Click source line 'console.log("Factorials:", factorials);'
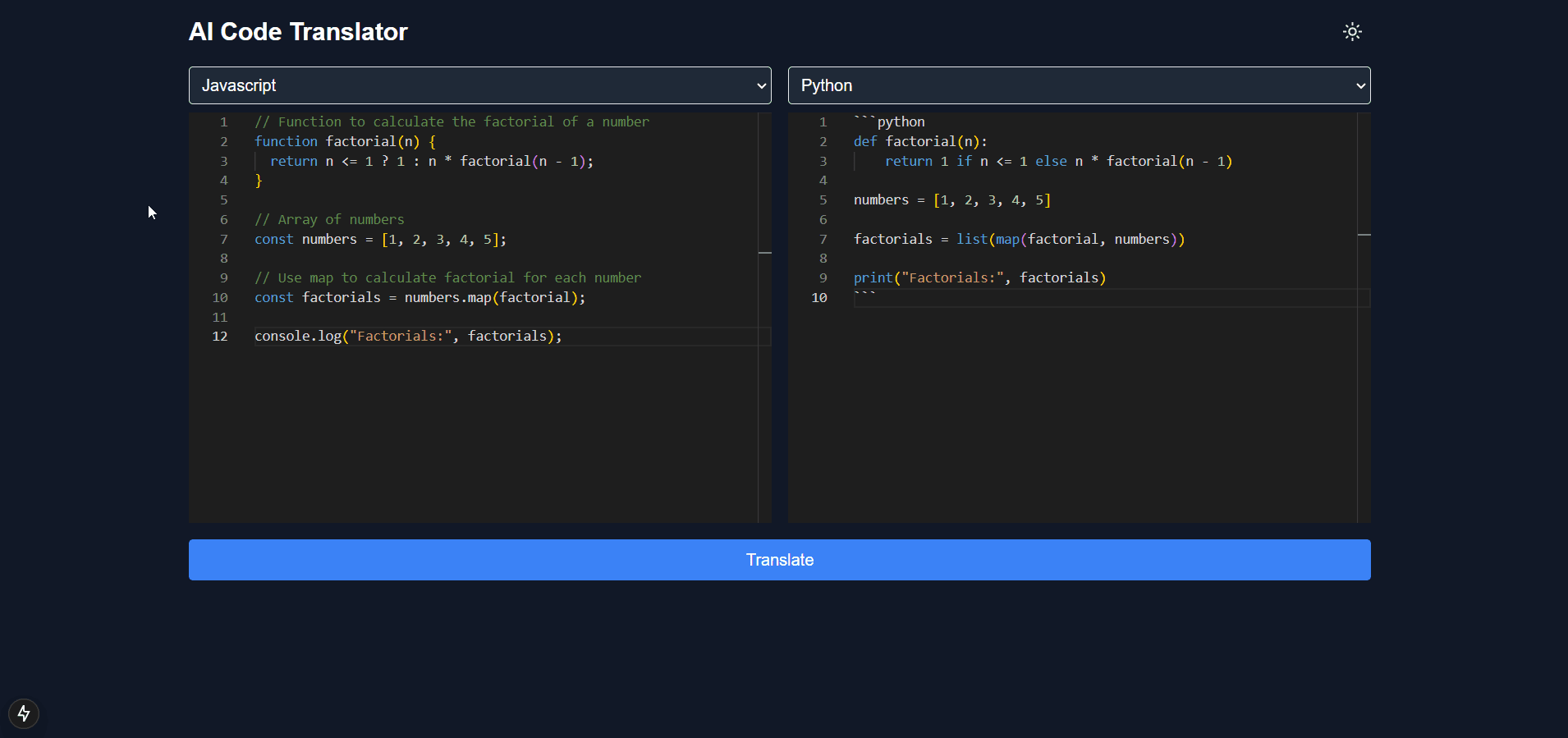This screenshot has height=738, width=1568. (408, 336)
